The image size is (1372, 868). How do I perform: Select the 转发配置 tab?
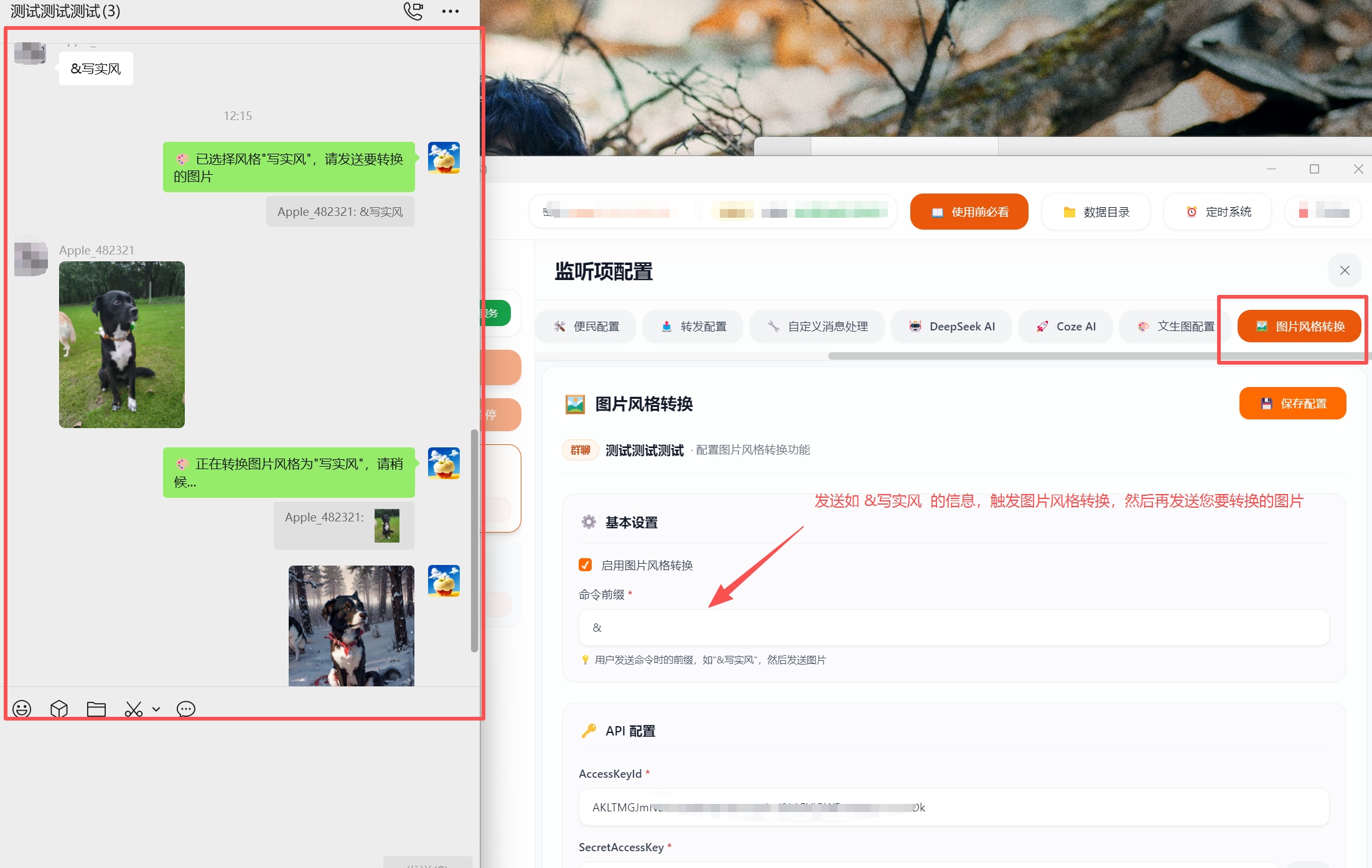(693, 327)
